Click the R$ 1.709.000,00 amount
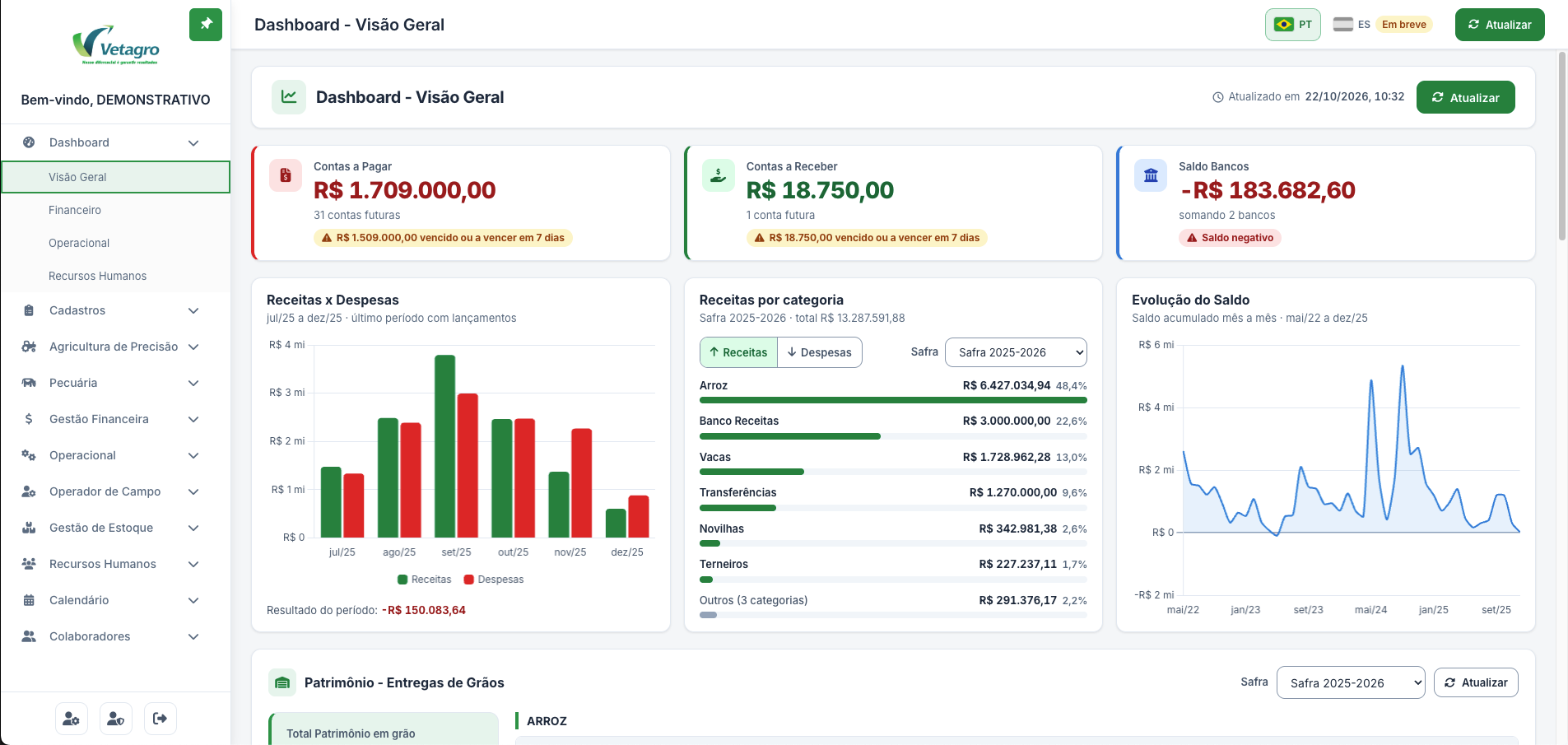The width and height of the screenshot is (1568, 745). click(x=405, y=190)
